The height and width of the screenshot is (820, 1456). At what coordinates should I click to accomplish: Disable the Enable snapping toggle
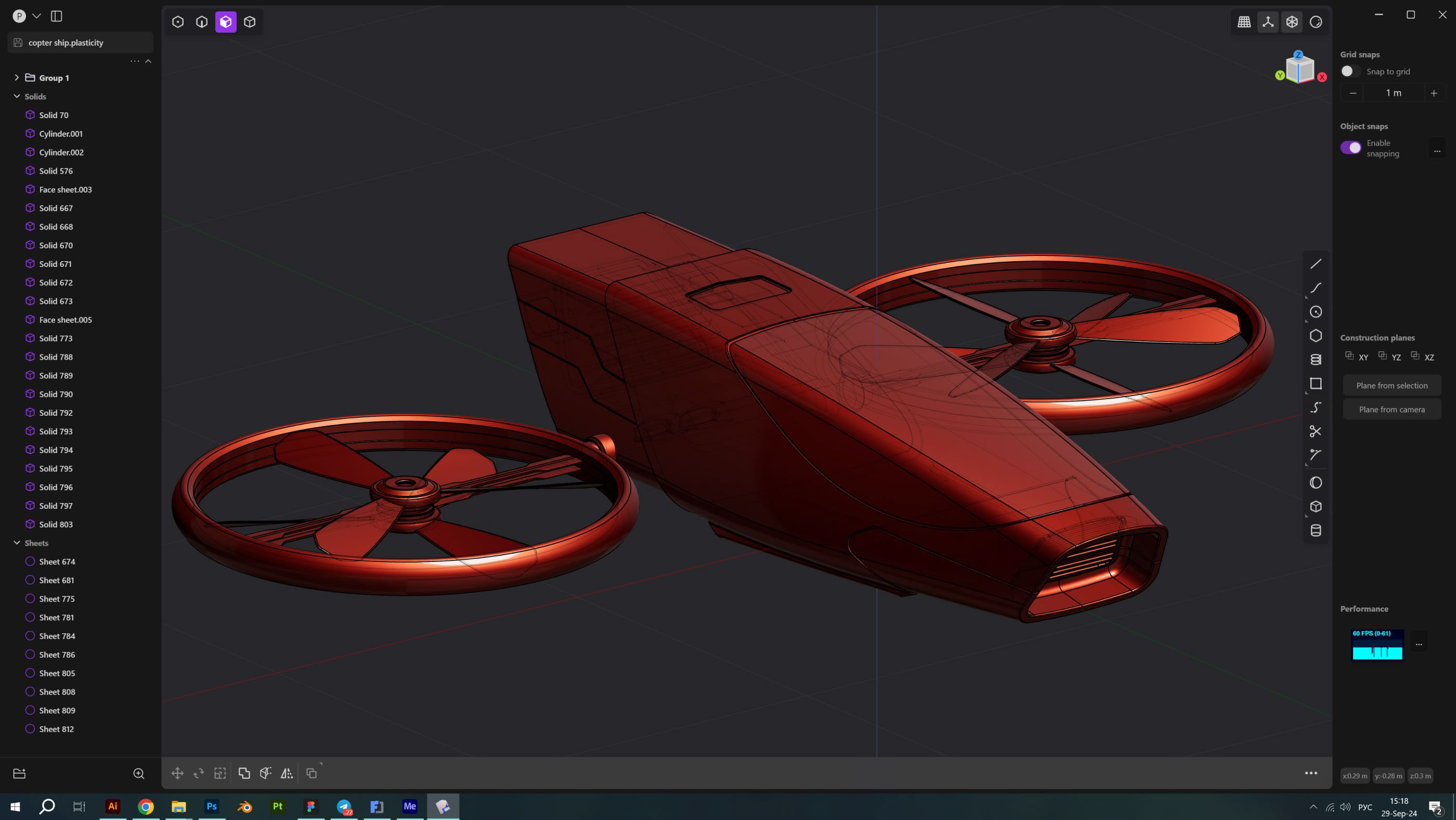1351,148
